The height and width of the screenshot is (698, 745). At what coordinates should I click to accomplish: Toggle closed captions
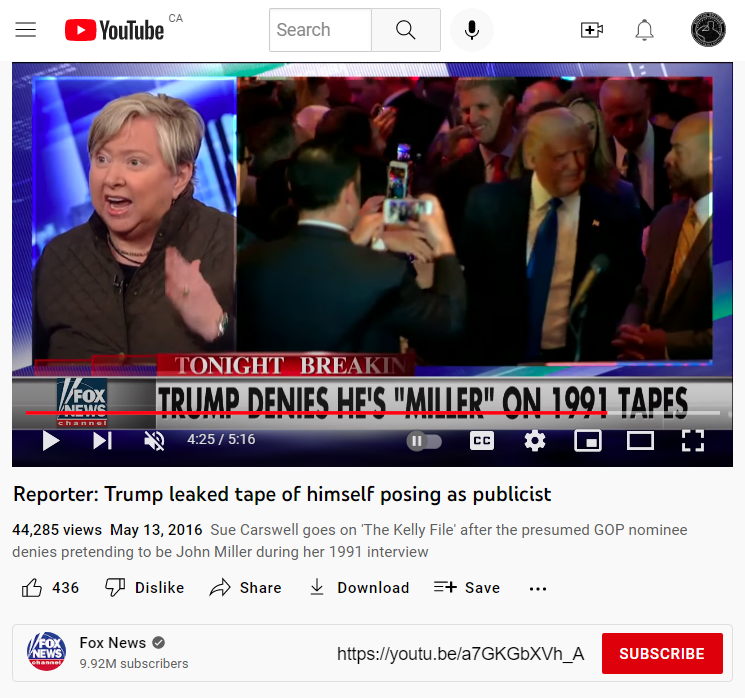[x=482, y=440]
